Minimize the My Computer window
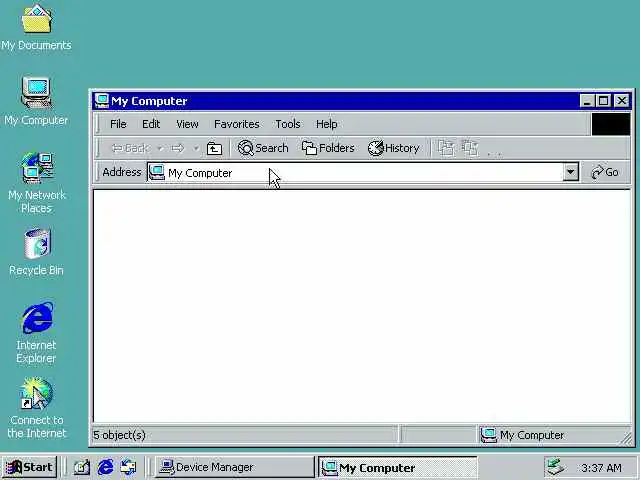Image resolution: width=640 pixels, height=480 pixels. 587,100
